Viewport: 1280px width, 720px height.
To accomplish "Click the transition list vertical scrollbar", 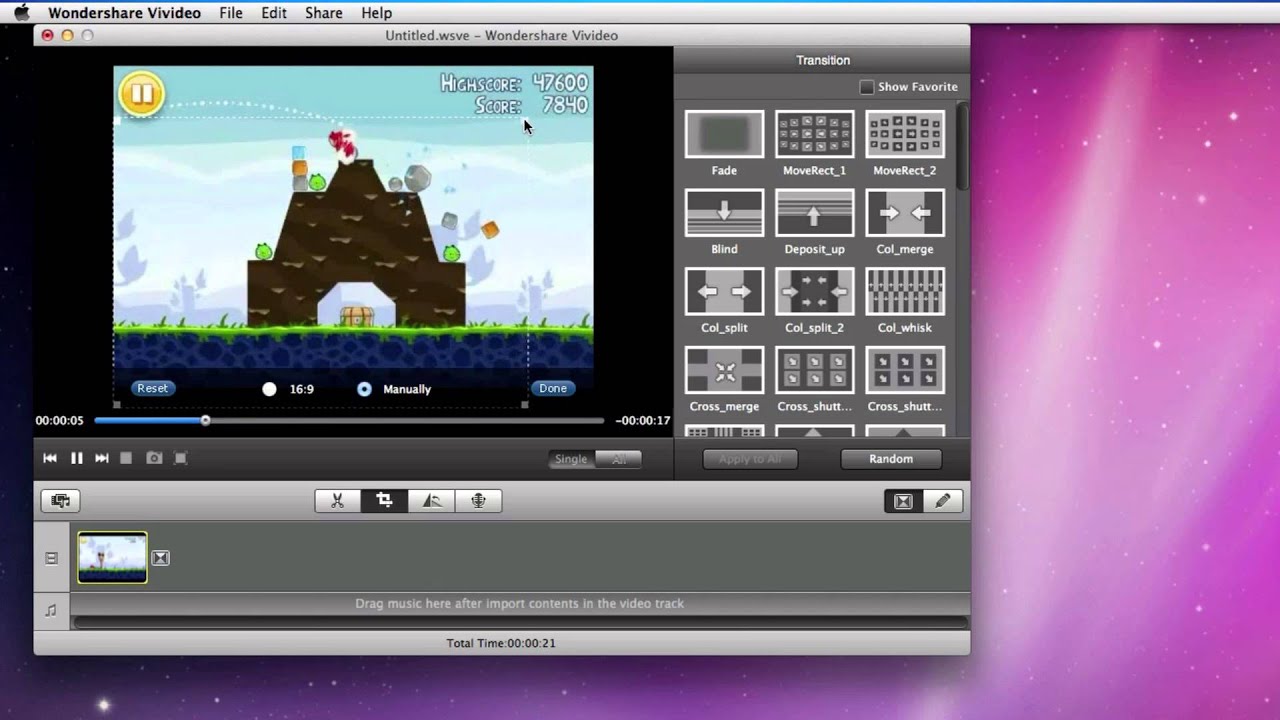I will 962,148.
